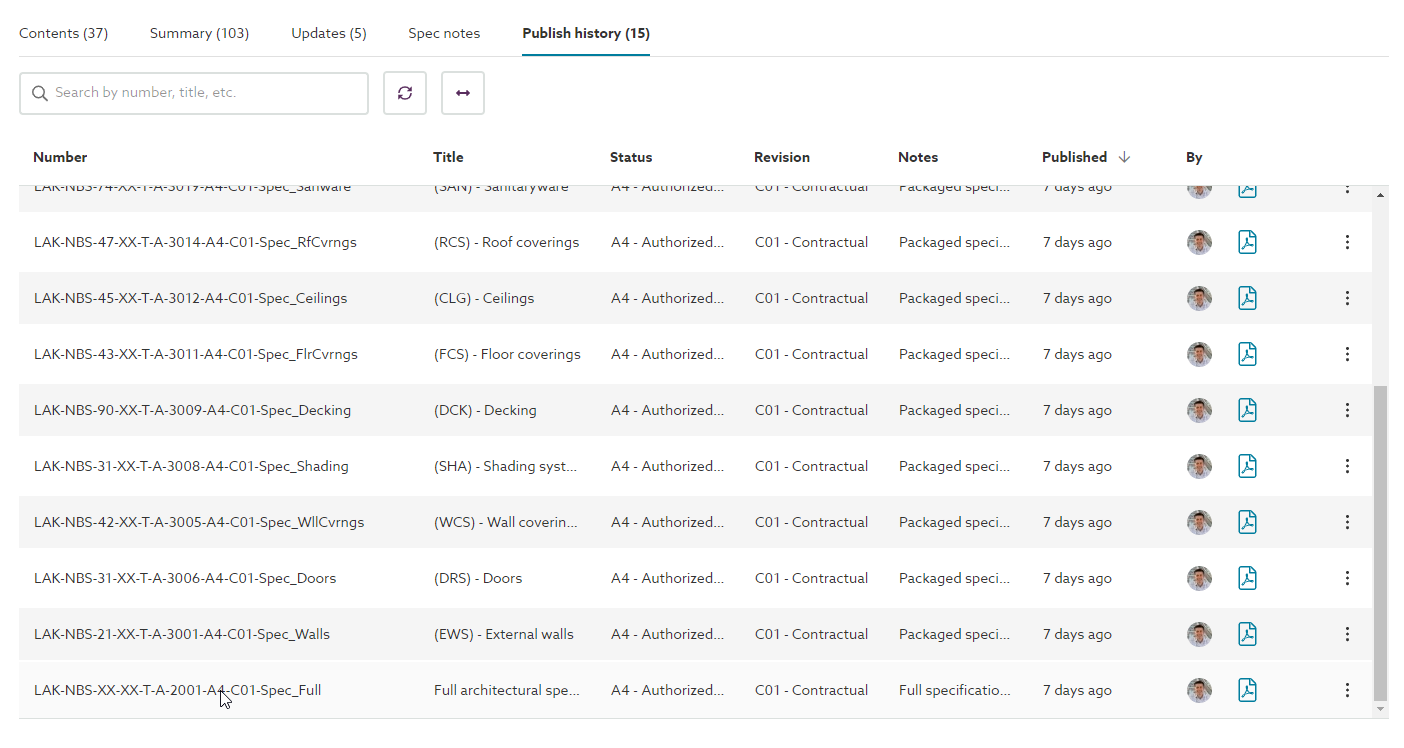The height and width of the screenshot is (748, 1404).
Task: Open the PDF for the External walls row
Action: 1247,634
